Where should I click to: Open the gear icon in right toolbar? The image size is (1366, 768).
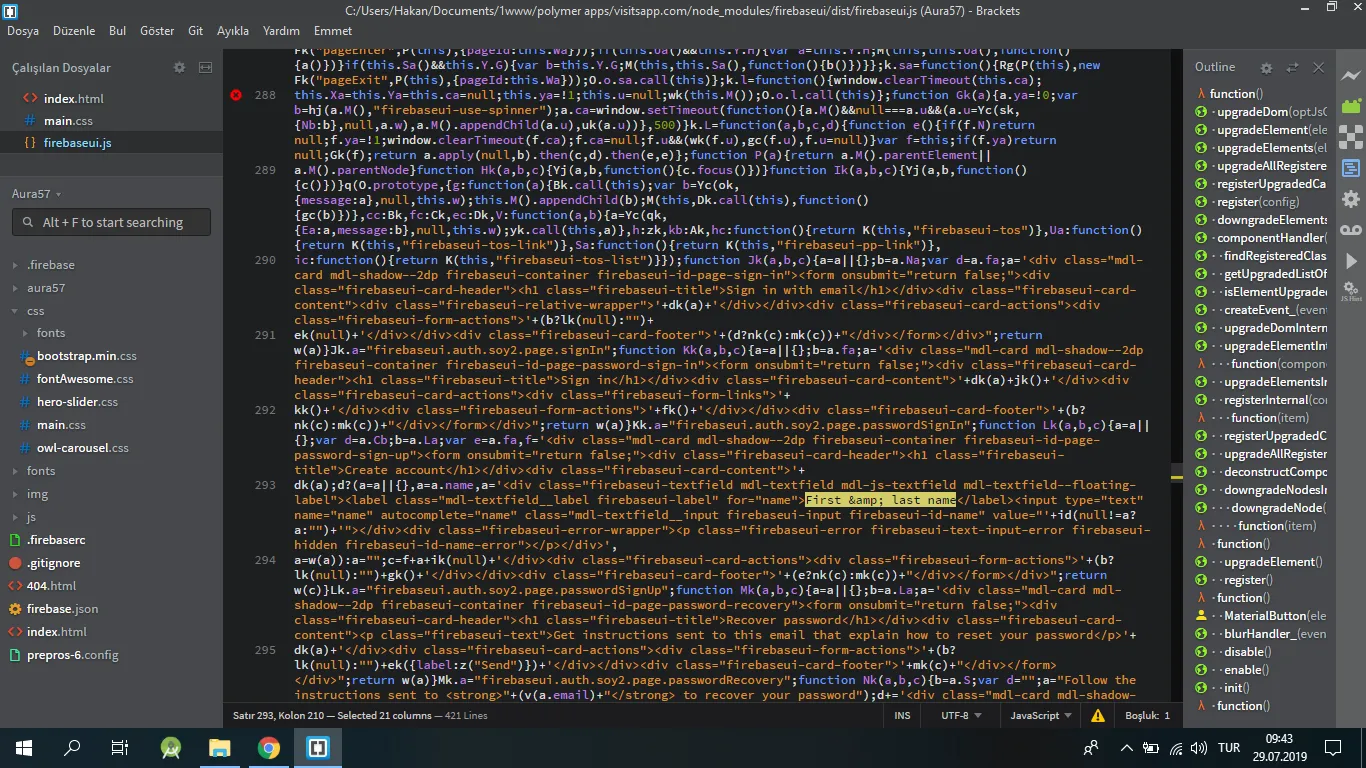[x=1351, y=199]
